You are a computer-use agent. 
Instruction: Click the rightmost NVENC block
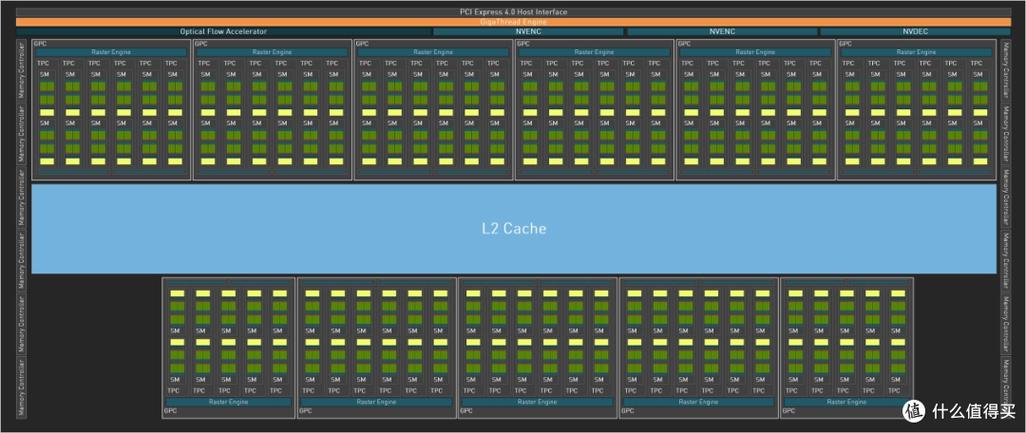pyautogui.click(x=721, y=32)
